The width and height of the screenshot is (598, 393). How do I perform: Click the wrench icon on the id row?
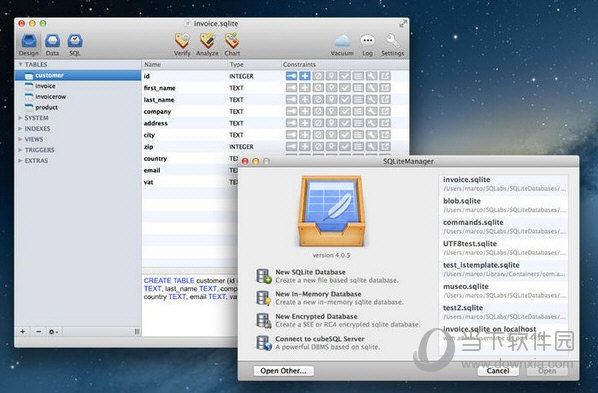[371, 76]
